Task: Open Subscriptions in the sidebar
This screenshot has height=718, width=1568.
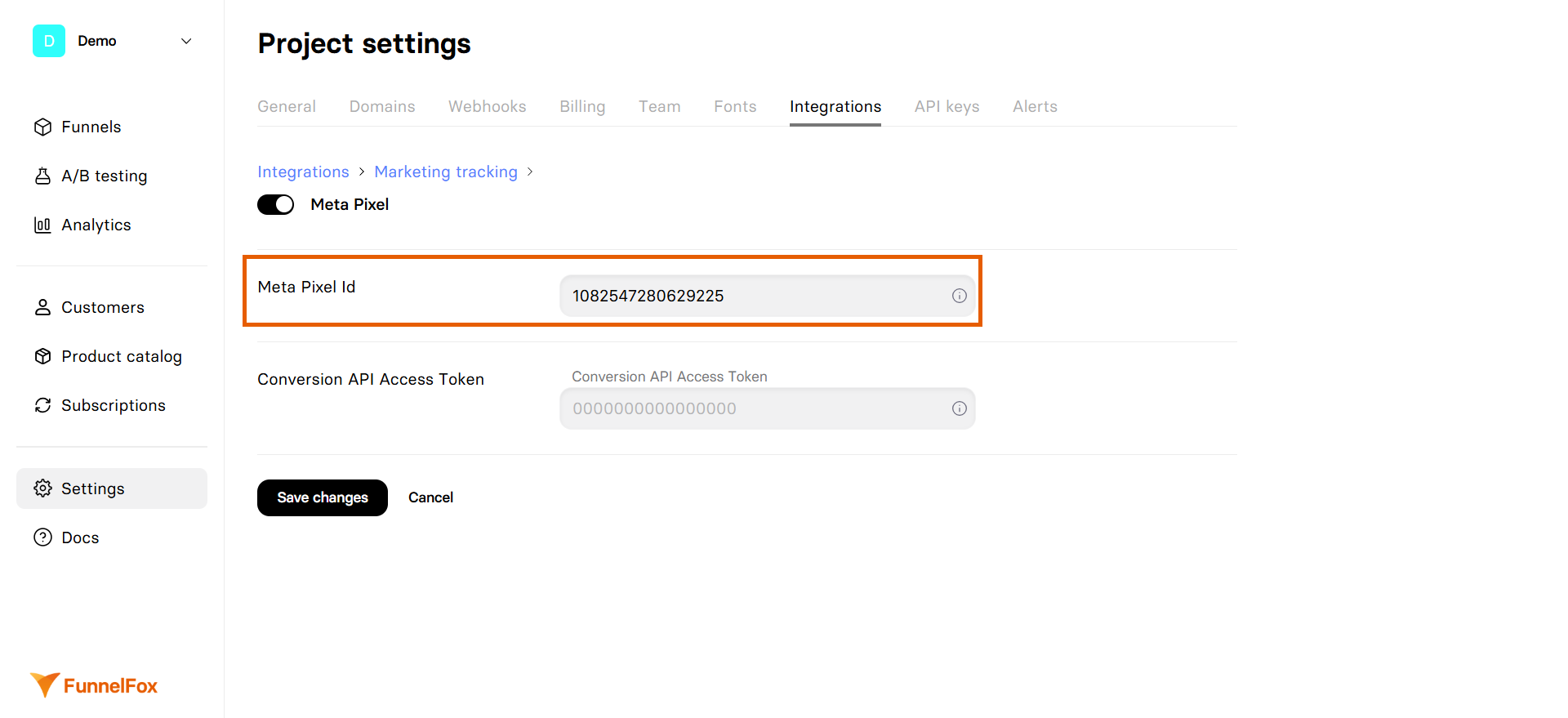Action: tap(112, 405)
